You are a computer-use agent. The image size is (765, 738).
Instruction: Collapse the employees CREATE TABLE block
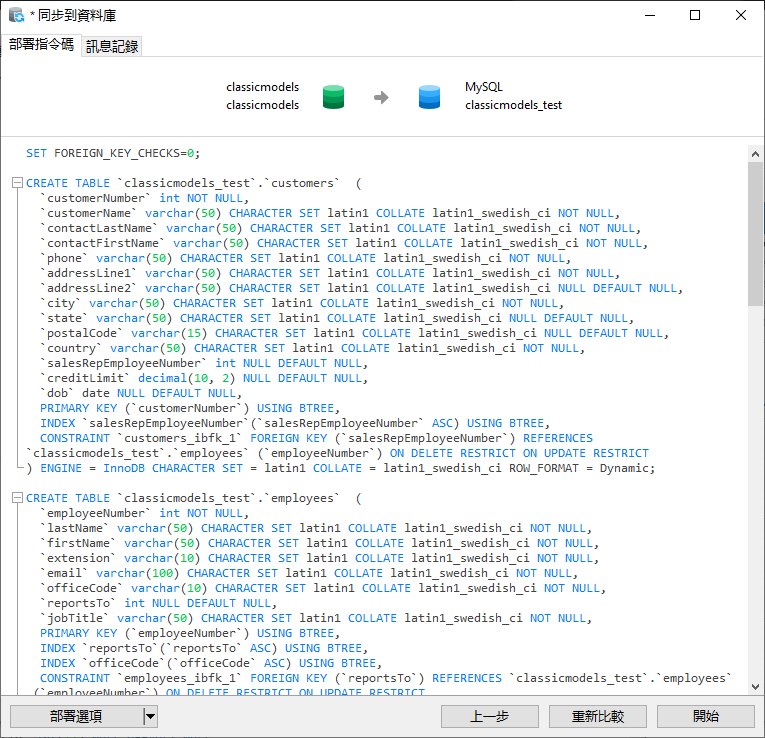click(17, 498)
